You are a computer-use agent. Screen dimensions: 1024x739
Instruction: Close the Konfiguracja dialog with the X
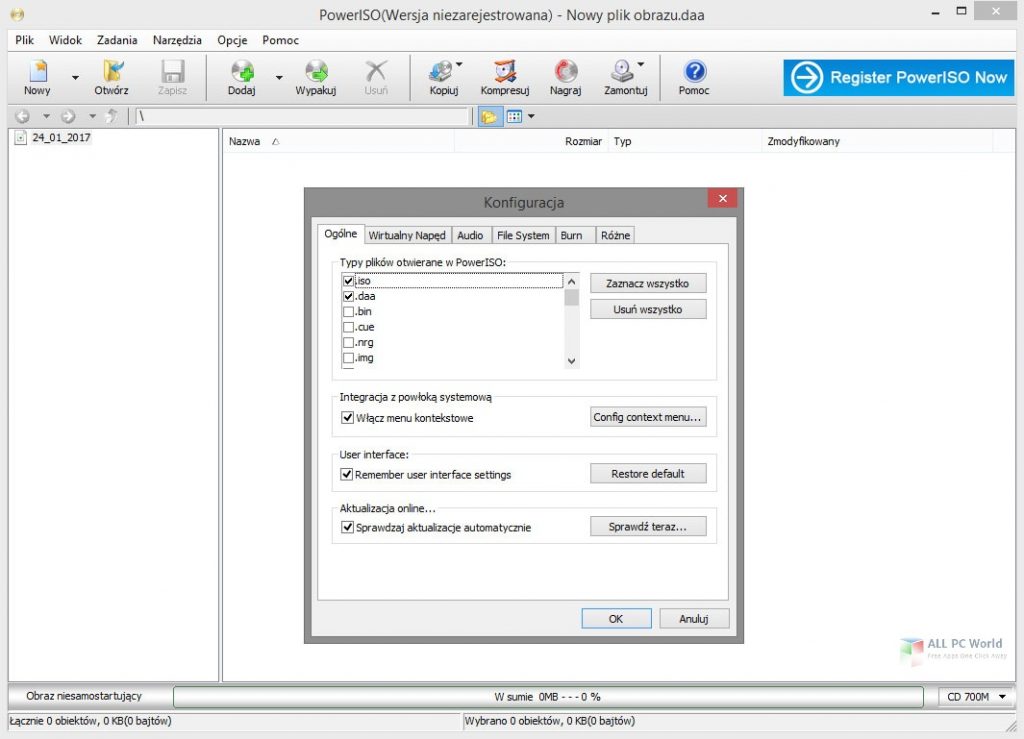tap(722, 198)
